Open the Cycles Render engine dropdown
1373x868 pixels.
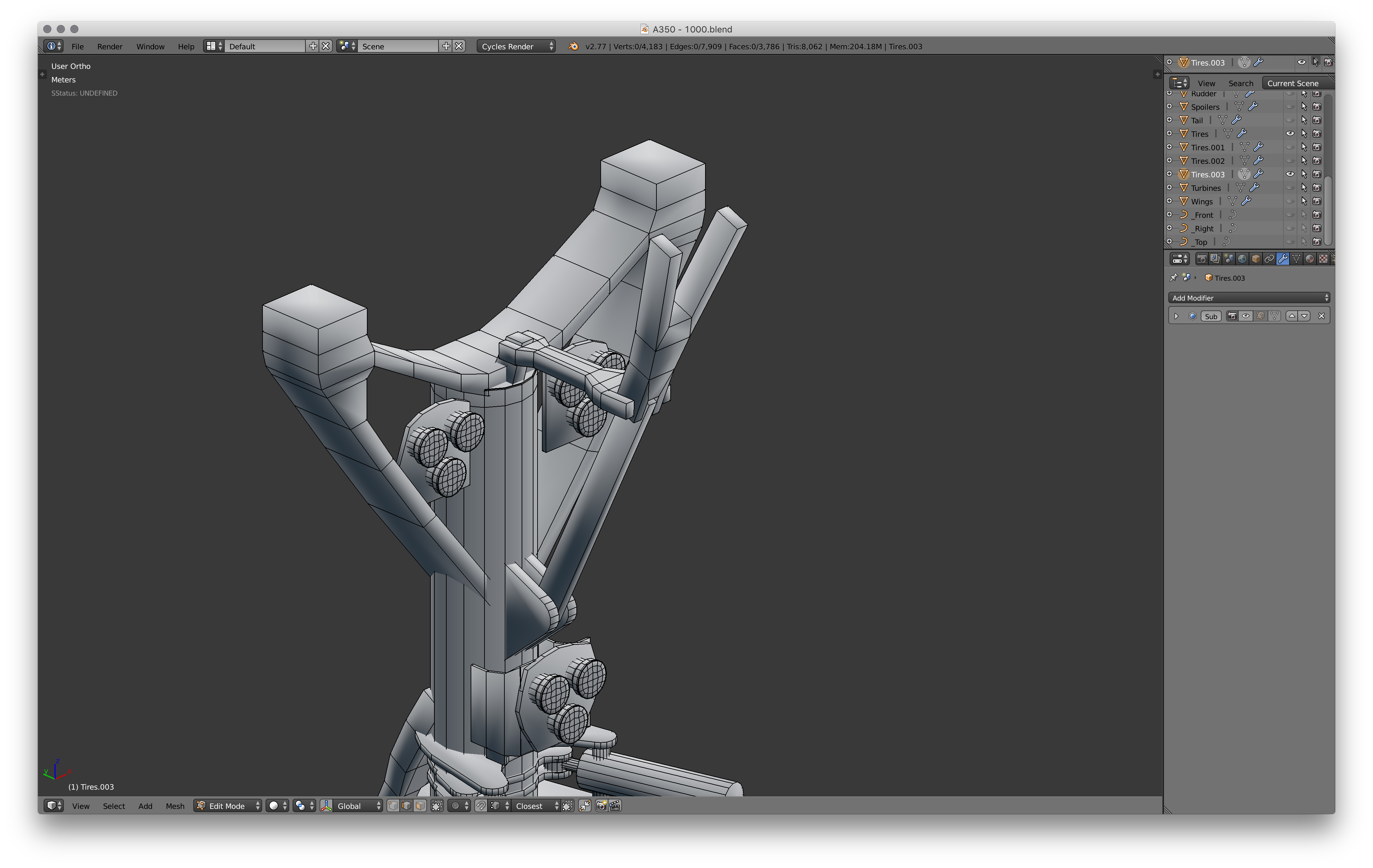(516, 46)
